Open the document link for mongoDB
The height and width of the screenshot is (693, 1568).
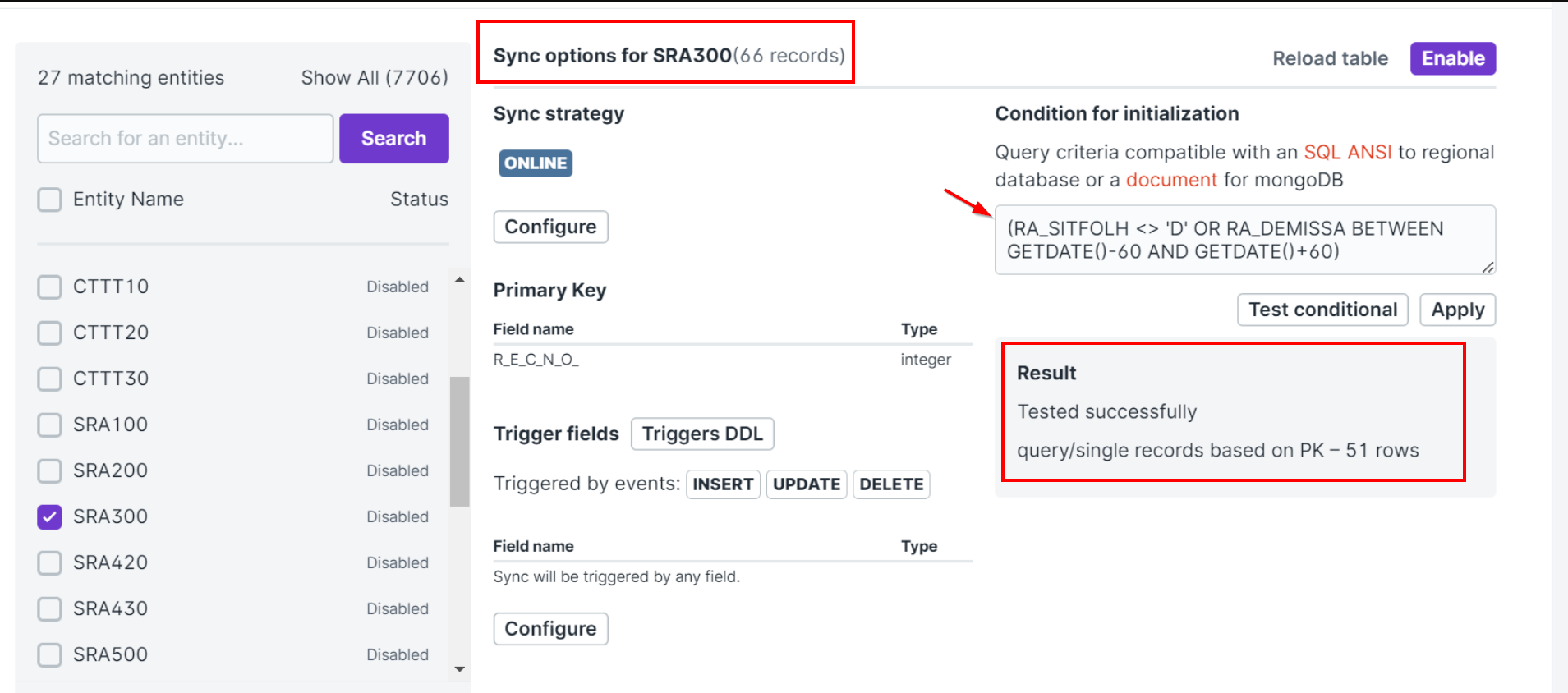(x=1170, y=180)
